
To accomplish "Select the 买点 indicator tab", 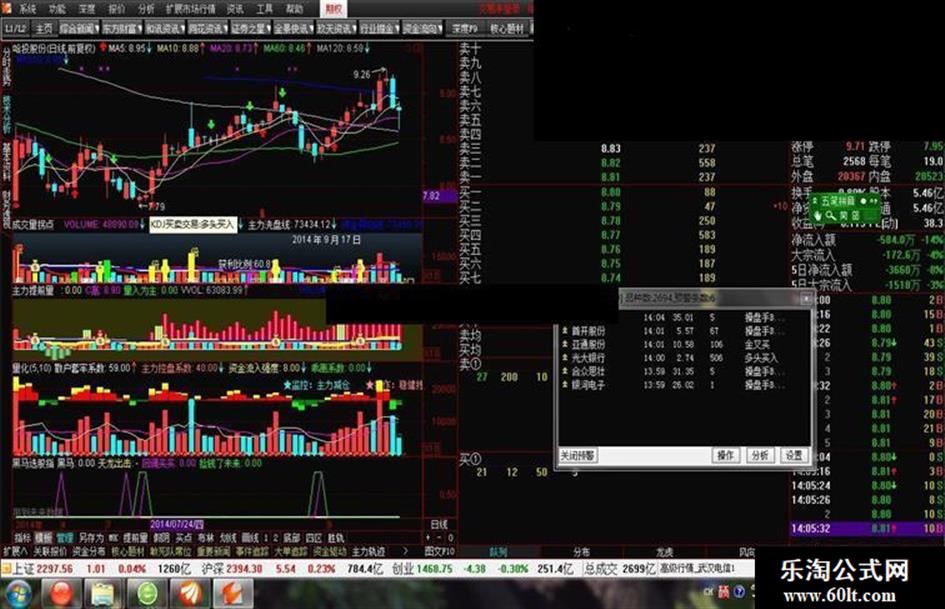I will (184, 537).
